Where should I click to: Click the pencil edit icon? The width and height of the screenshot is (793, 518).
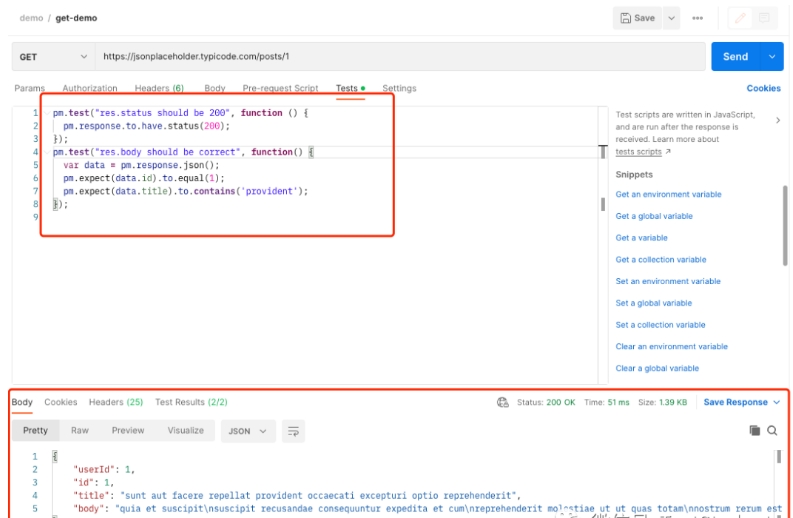(x=740, y=18)
